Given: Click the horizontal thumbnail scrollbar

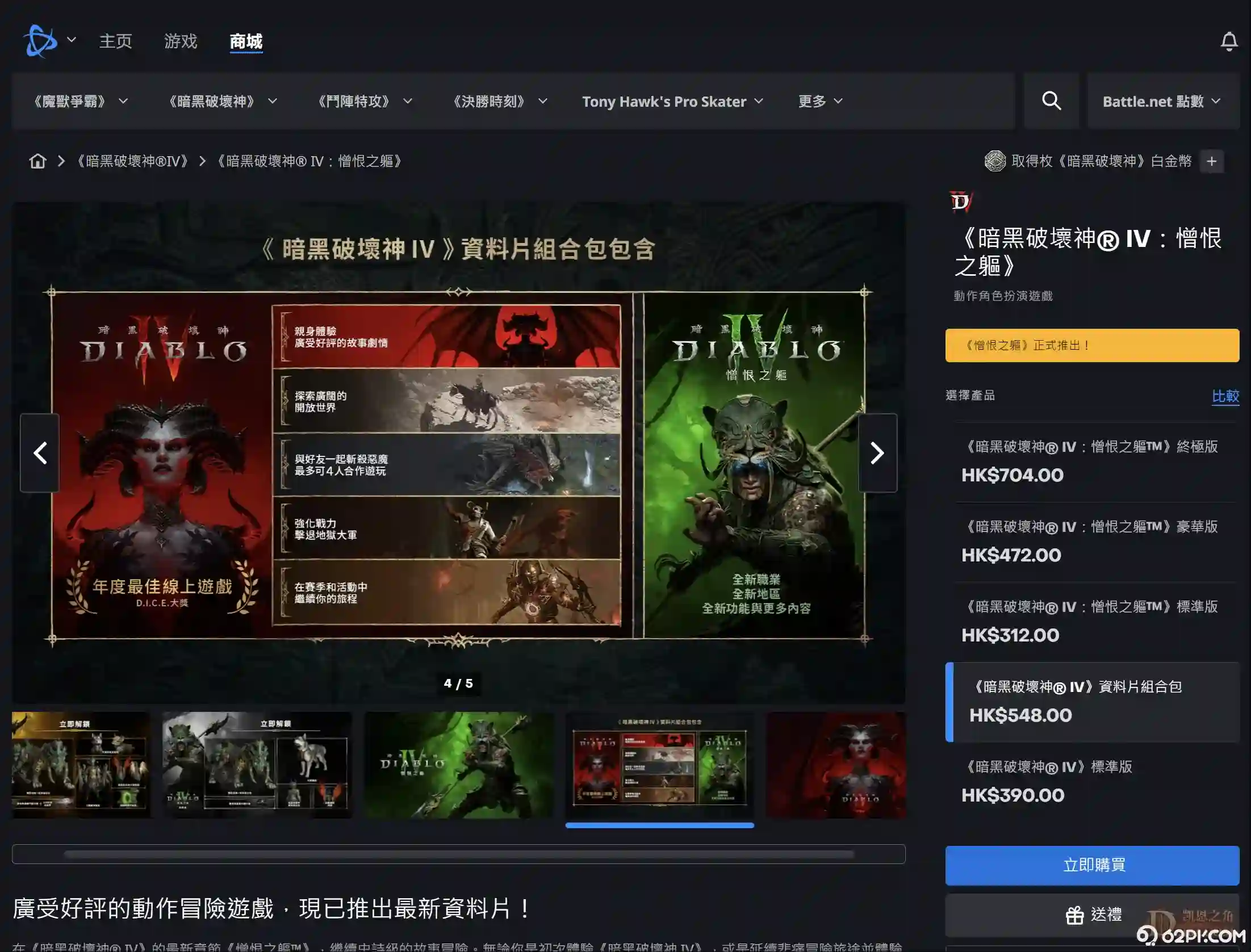Looking at the screenshot, I should [x=458, y=854].
